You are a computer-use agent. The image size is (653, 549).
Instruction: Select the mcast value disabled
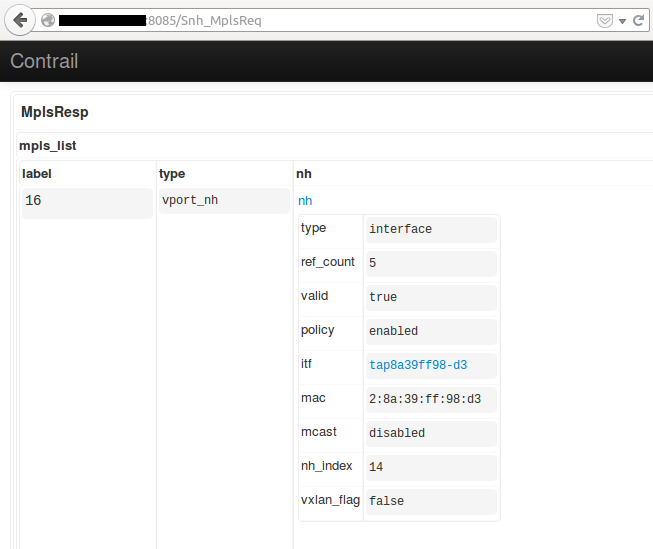click(431, 434)
